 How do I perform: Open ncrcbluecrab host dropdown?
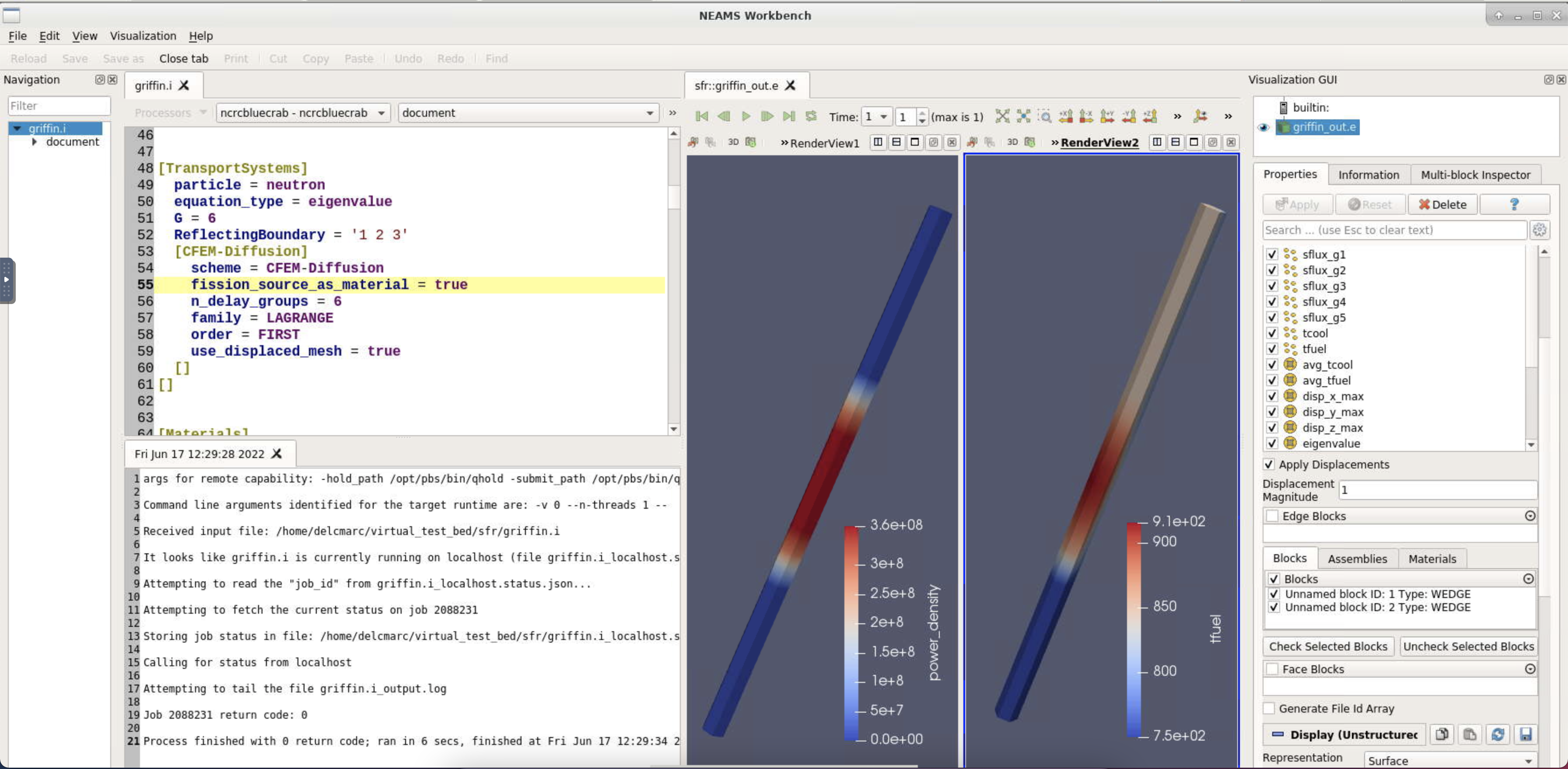(x=302, y=113)
